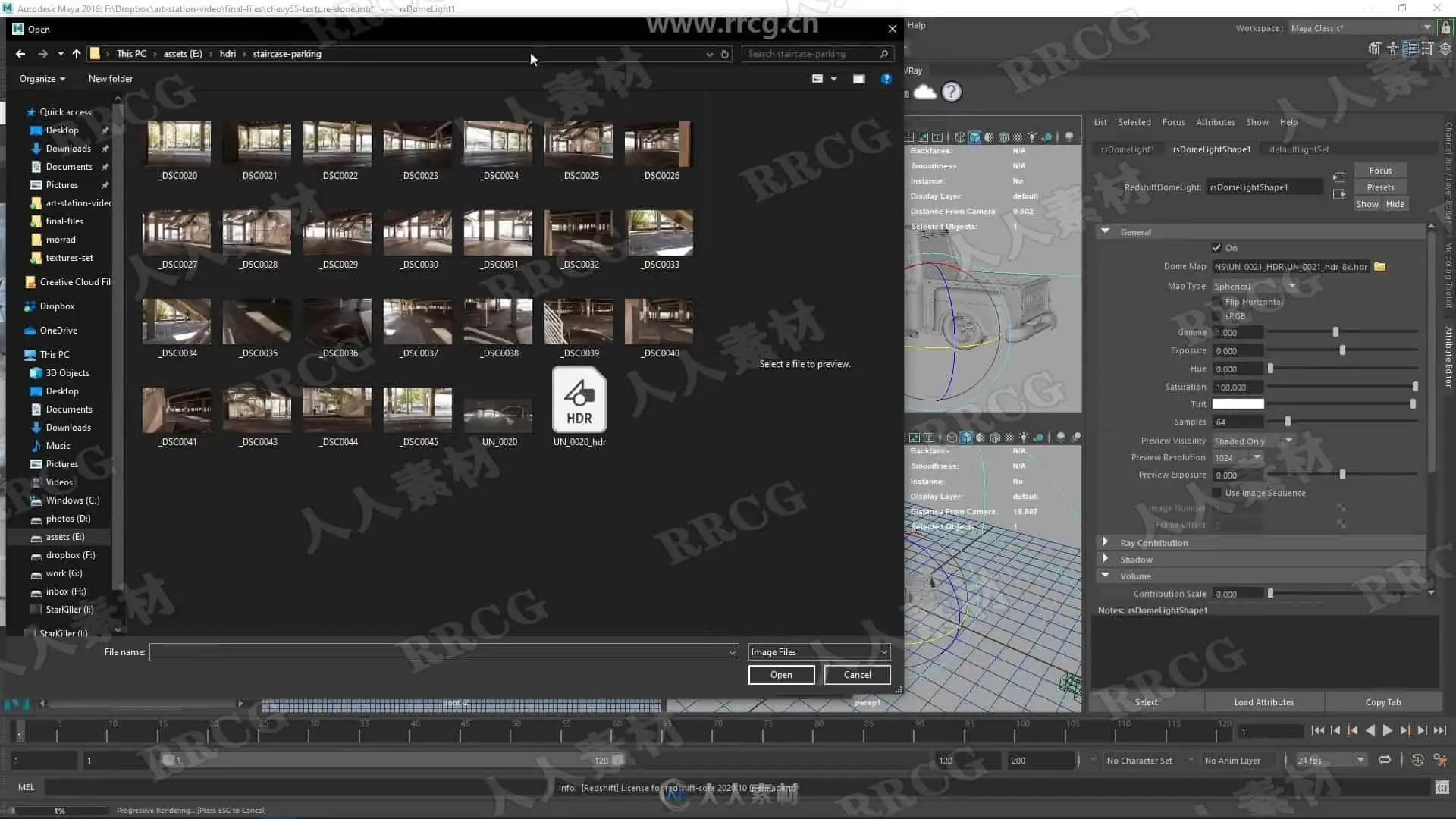
Task: Switch to the defaultLightSet tab
Action: pos(1298,149)
